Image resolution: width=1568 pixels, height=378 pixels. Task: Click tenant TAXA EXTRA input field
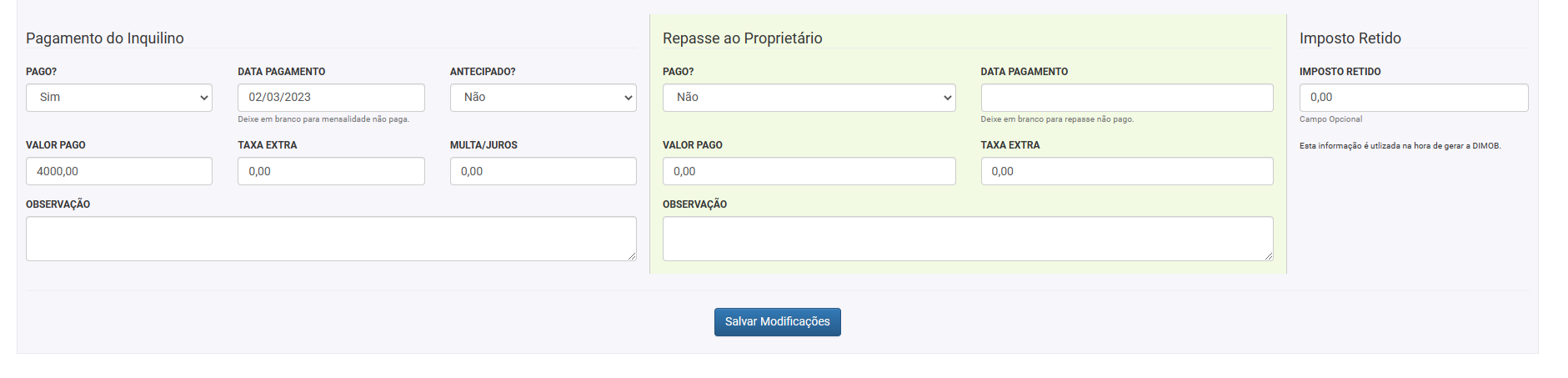click(331, 171)
